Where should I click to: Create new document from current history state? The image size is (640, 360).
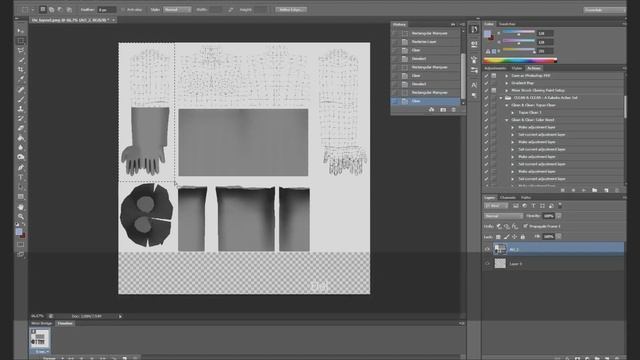(432, 110)
